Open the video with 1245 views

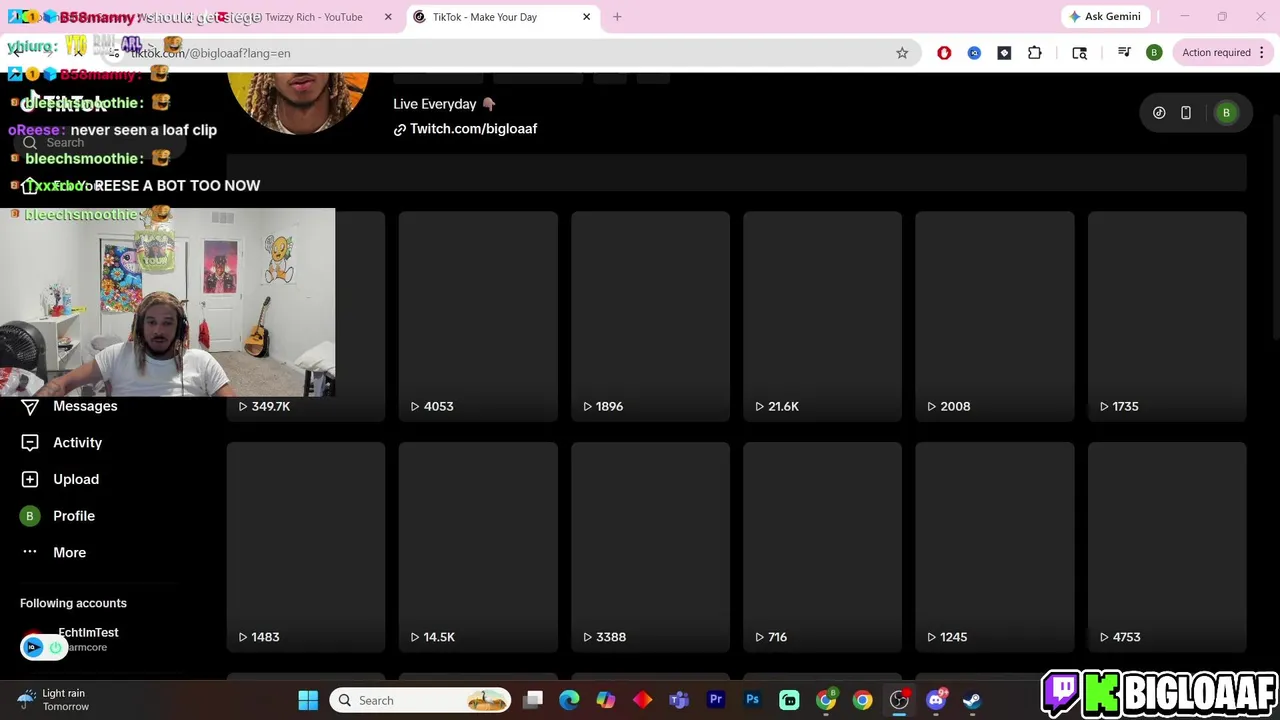click(x=995, y=547)
